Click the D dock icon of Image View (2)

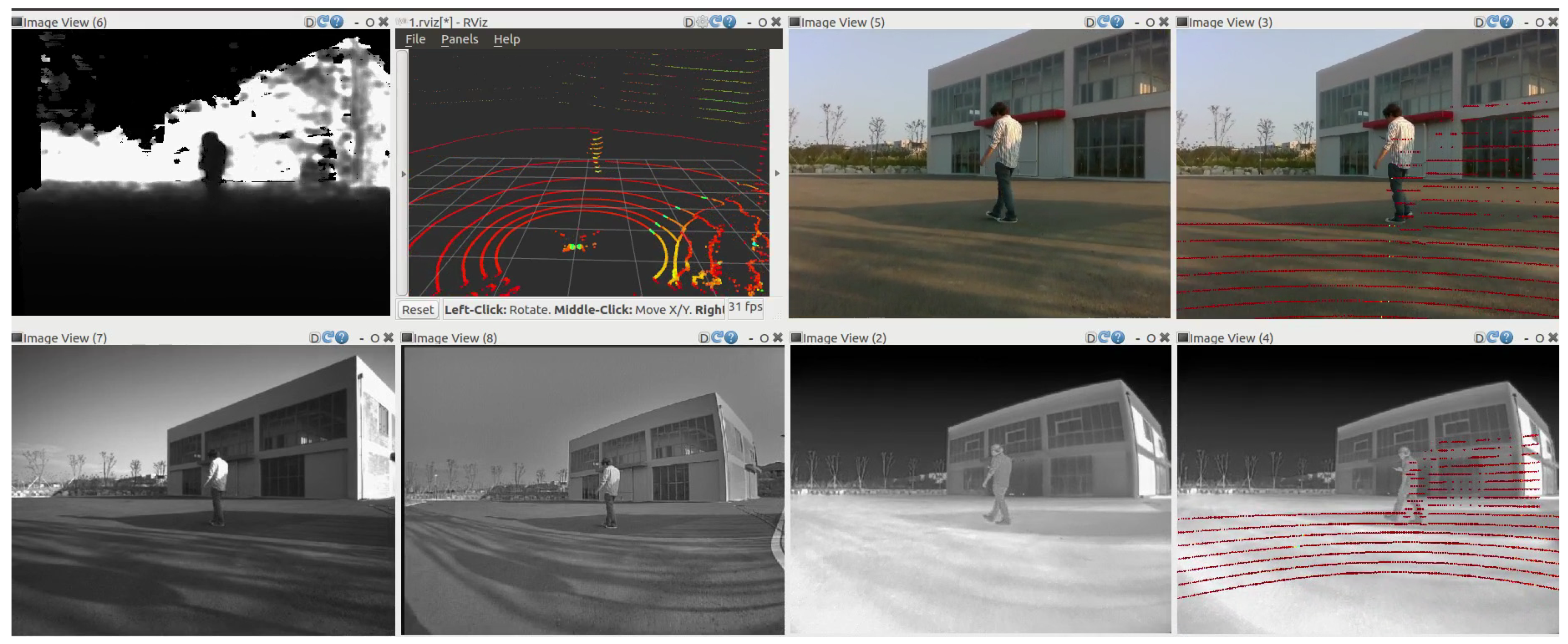[x=1091, y=338]
